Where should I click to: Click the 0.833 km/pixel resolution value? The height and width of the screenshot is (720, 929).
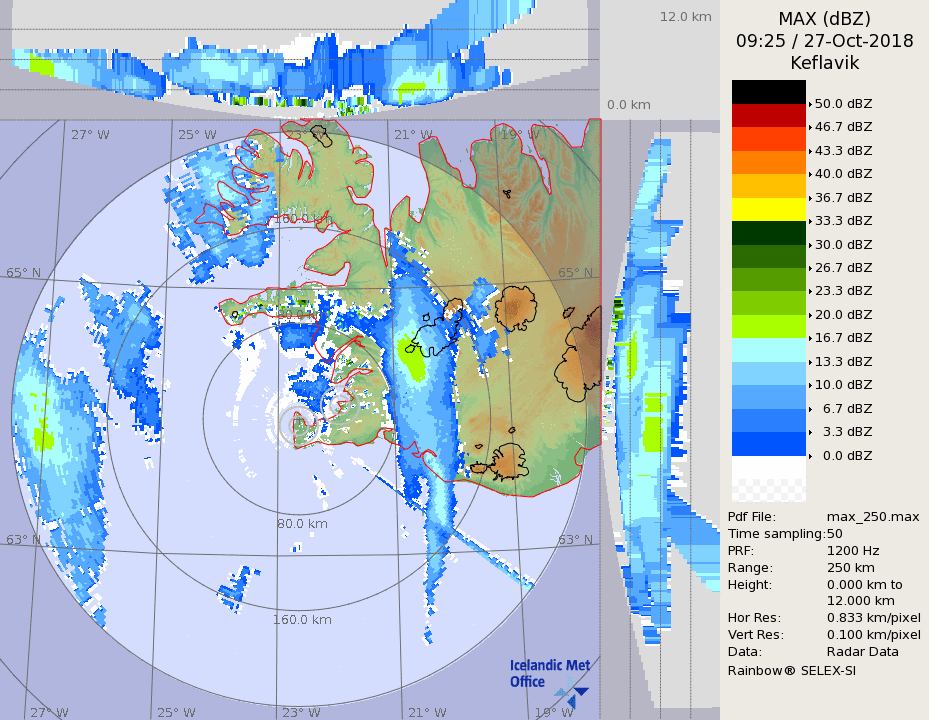pyautogui.click(x=873, y=618)
